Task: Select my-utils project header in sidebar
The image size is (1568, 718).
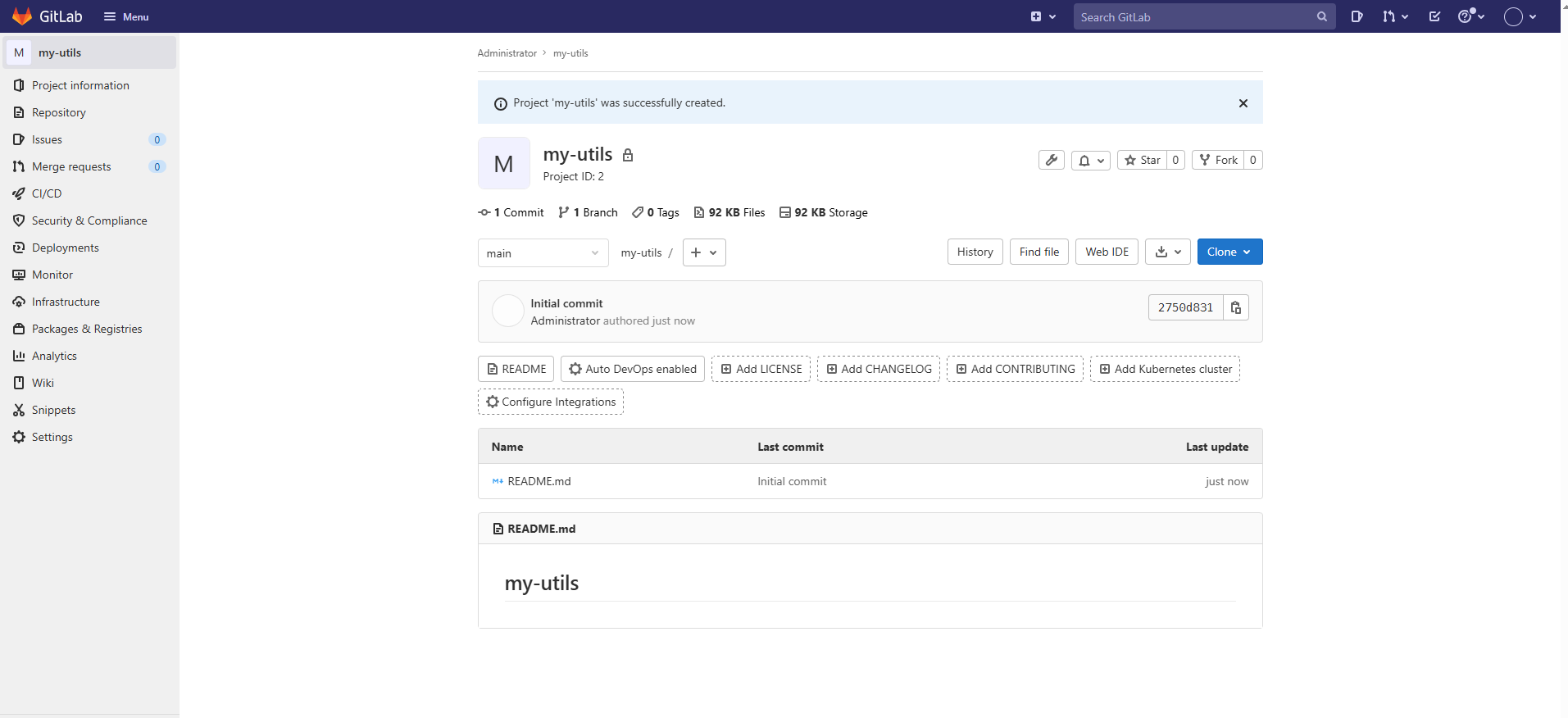Action: (89, 52)
